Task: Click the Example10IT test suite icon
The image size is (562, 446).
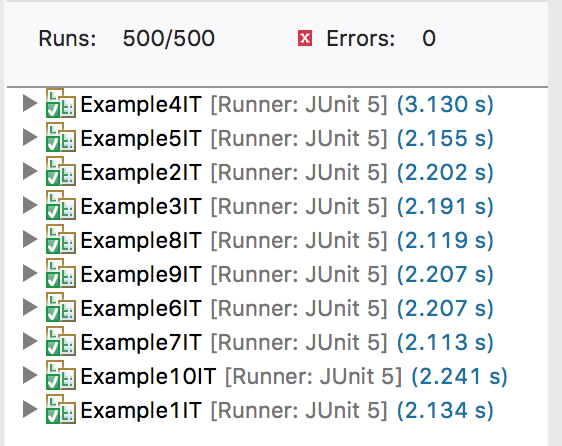Action: (61, 375)
